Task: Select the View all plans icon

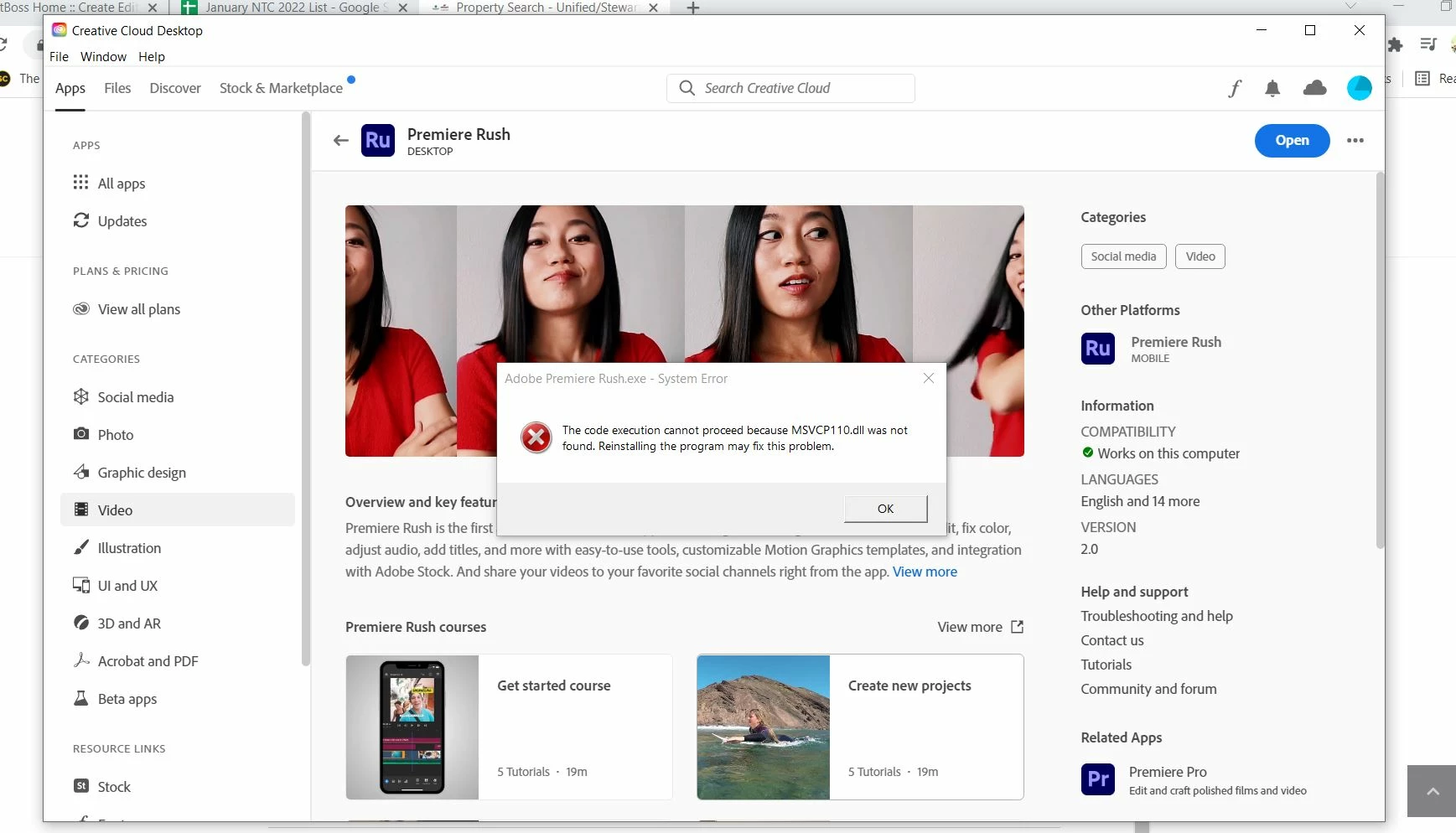Action: (80, 308)
